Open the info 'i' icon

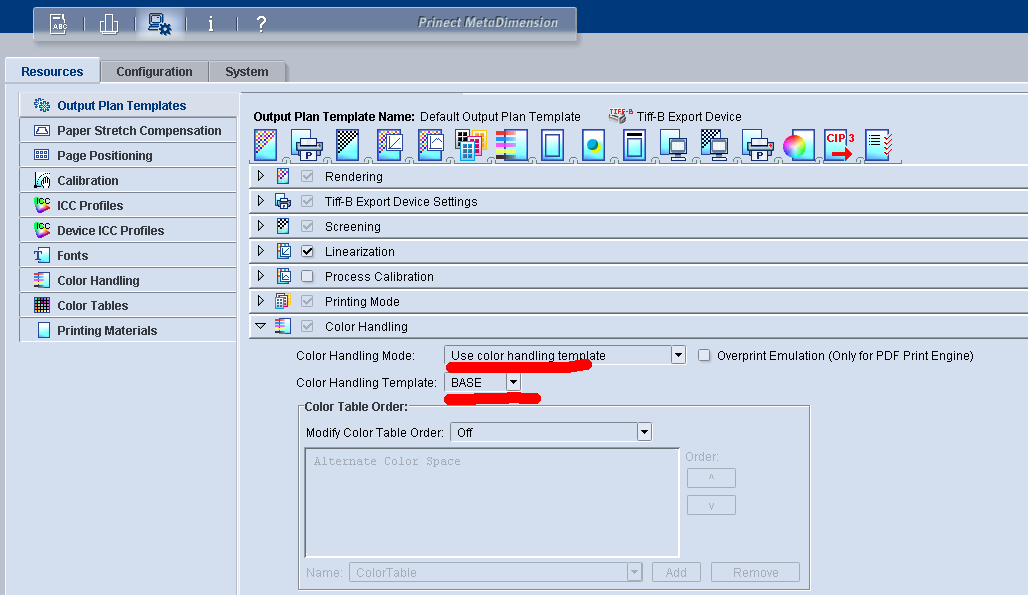(x=210, y=24)
